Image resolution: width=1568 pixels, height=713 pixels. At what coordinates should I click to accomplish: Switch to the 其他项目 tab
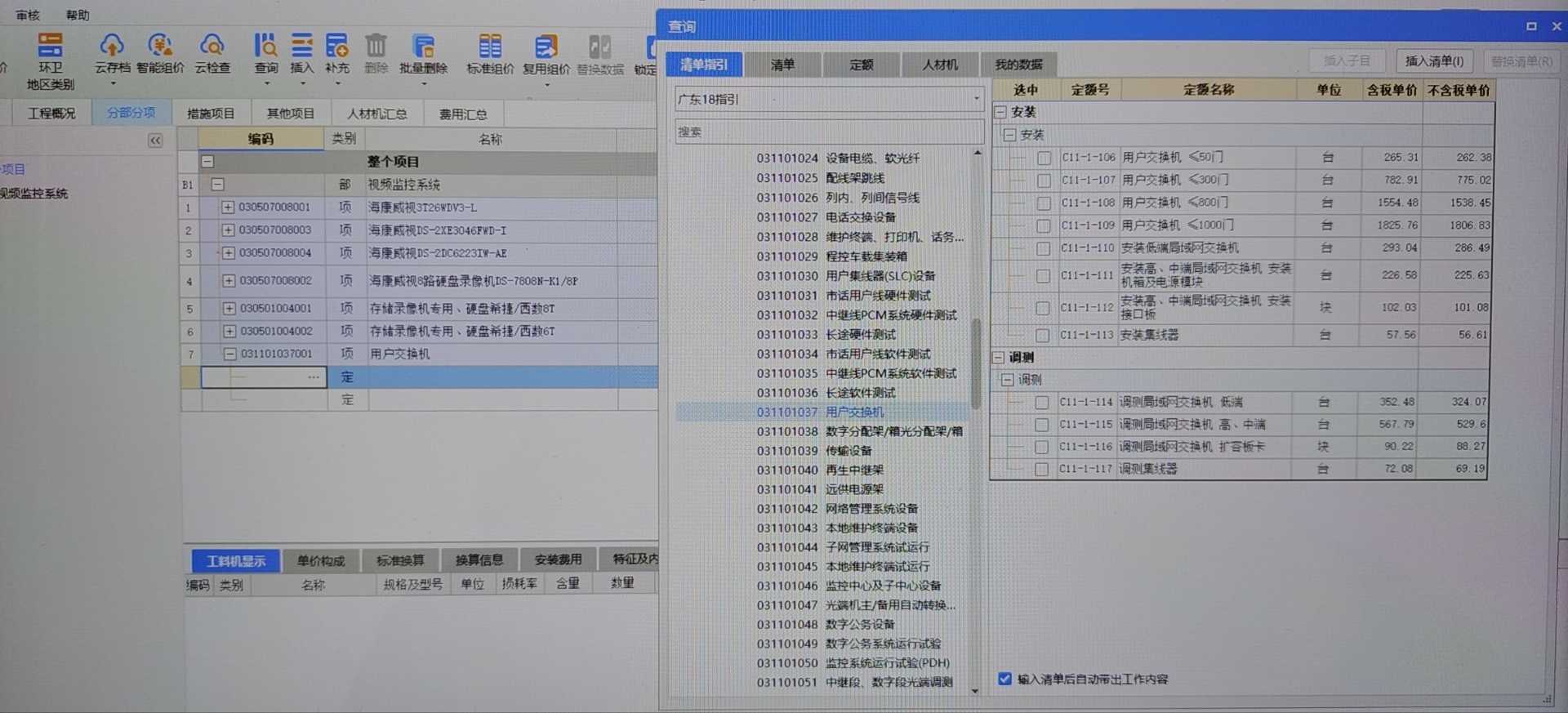coord(290,114)
